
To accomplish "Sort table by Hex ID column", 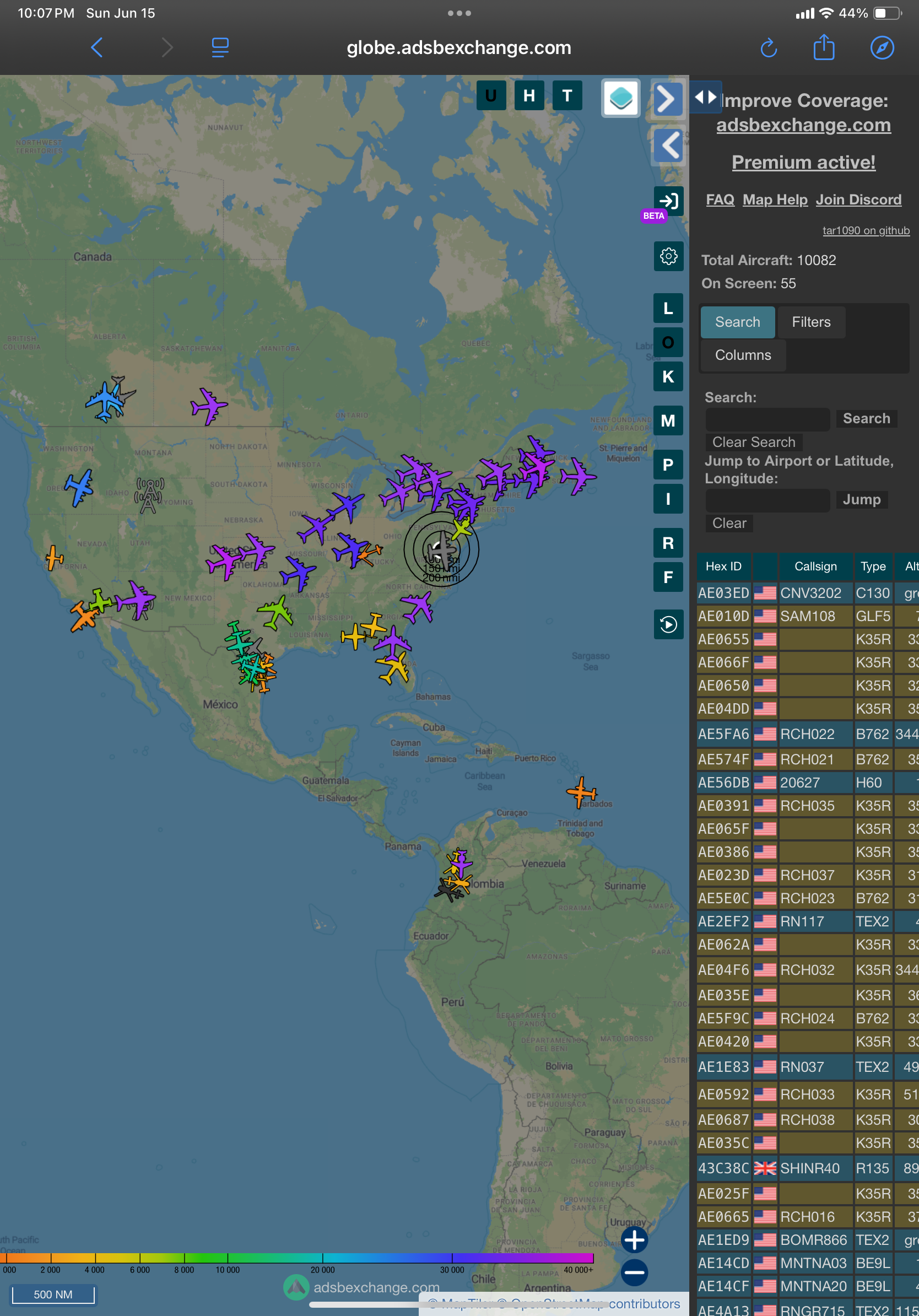I will [x=723, y=567].
